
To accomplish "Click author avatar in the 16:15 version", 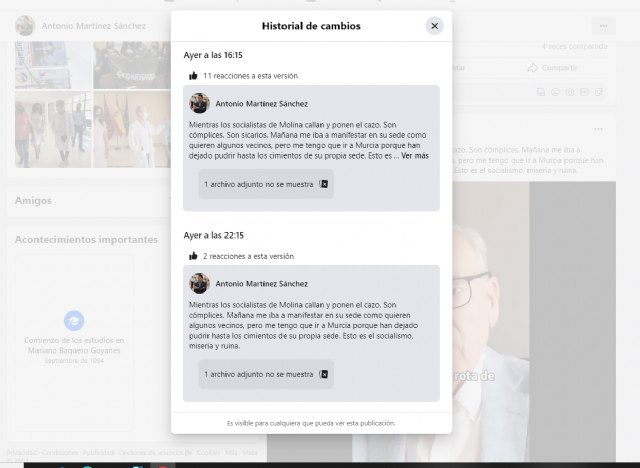I will pos(199,102).
